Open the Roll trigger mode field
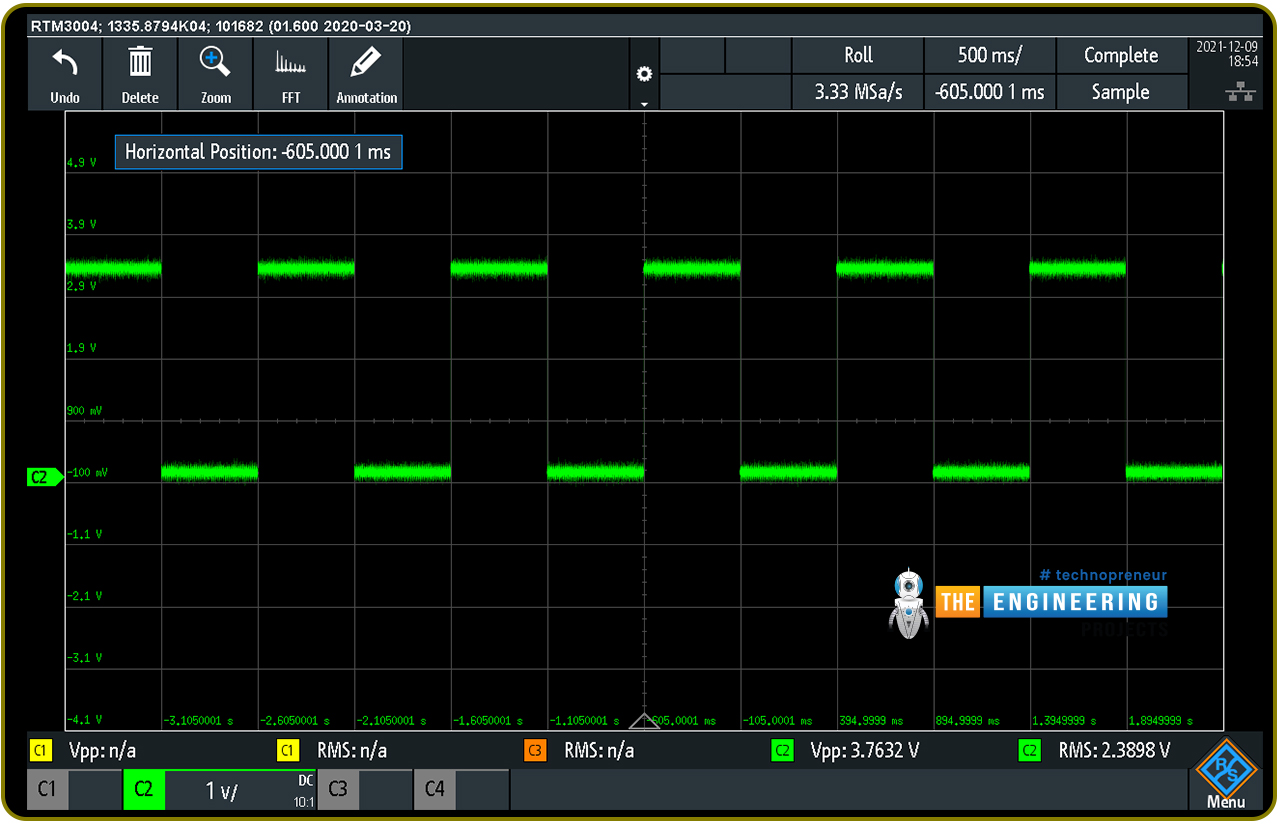Image resolution: width=1280 pixels, height=824 pixels. (x=858, y=56)
